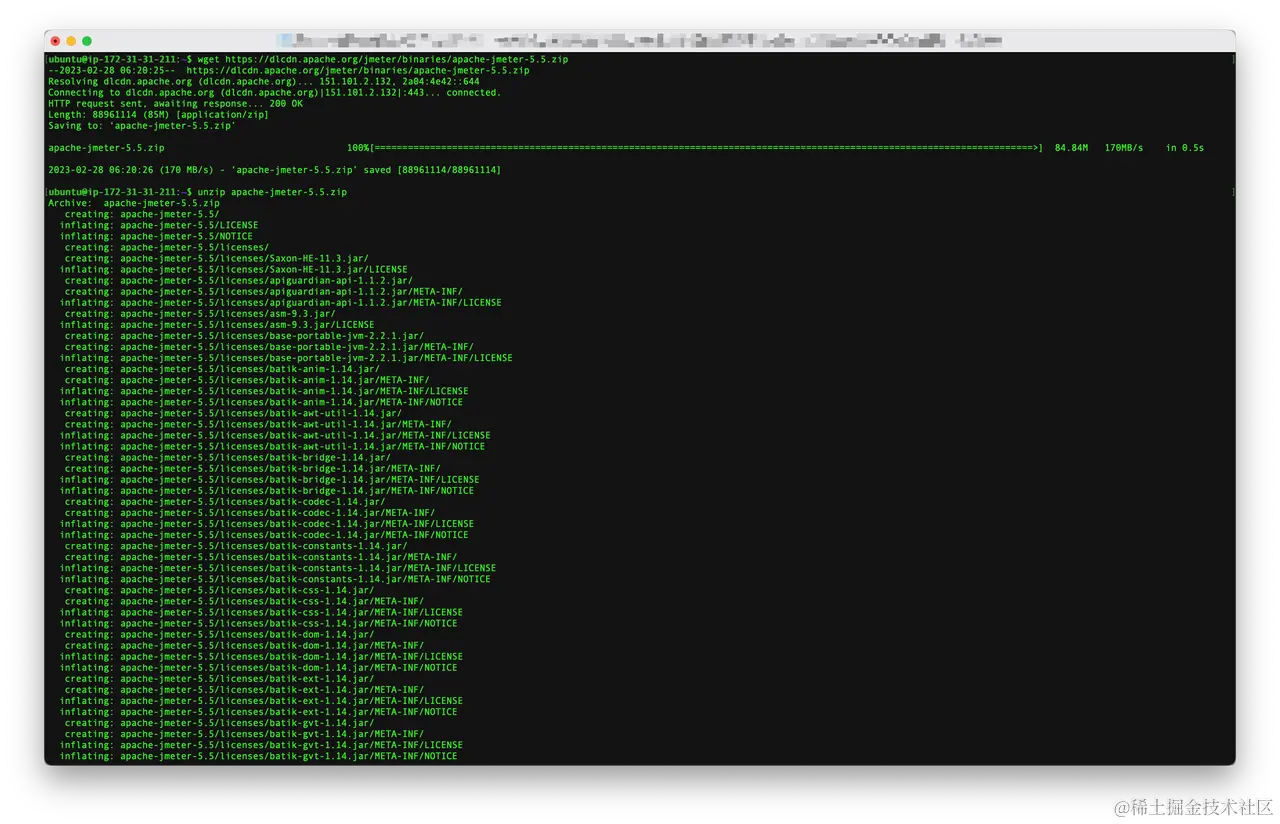Viewport: 1280px width, 824px height.
Task: Click the 'batik-awt-util-1.14.jar/META-INF/NOTICE' line
Action: 272,446
